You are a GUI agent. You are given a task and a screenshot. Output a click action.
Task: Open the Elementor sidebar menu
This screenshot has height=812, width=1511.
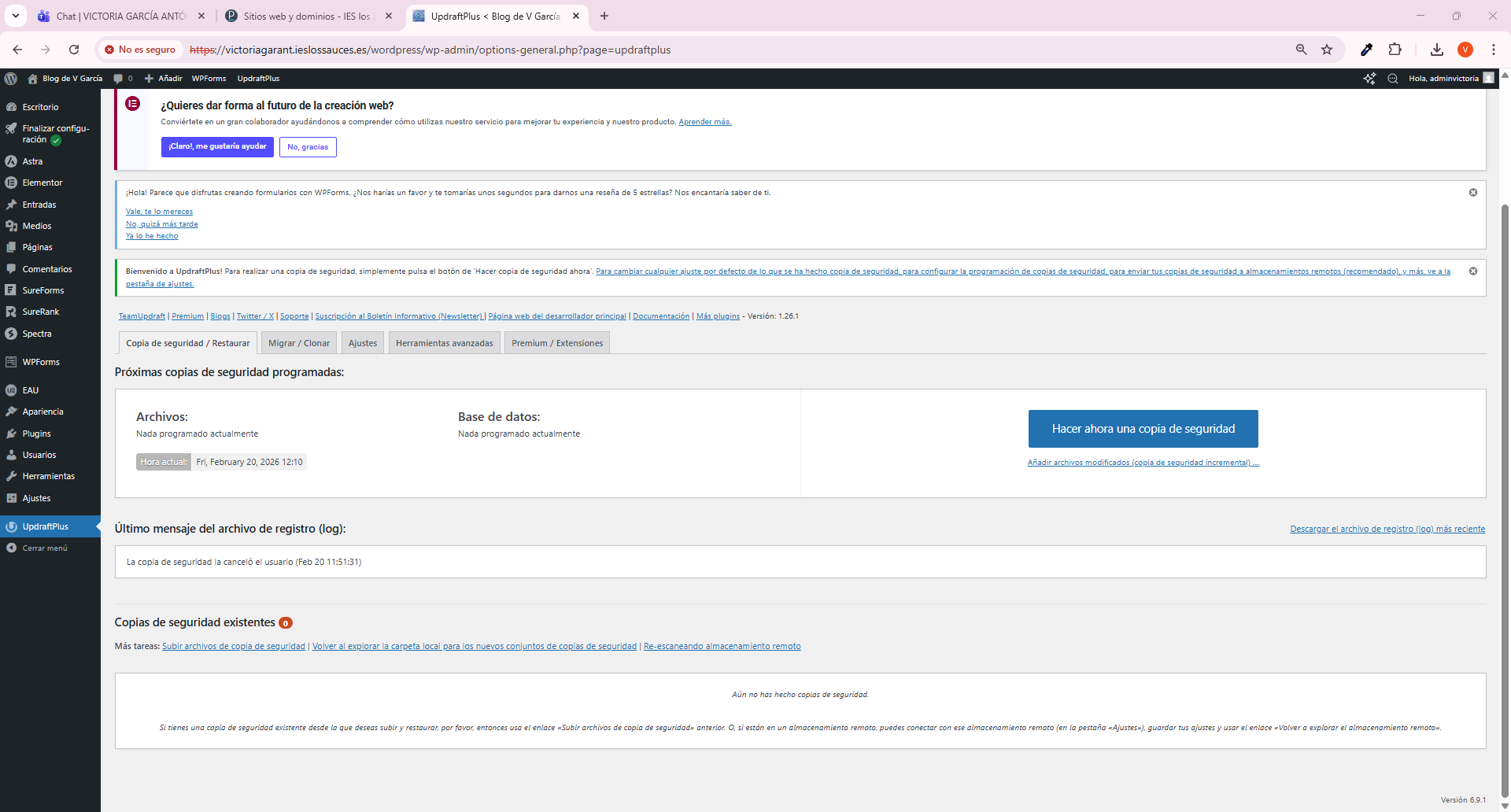pyautogui.click(x=42, y=183)
